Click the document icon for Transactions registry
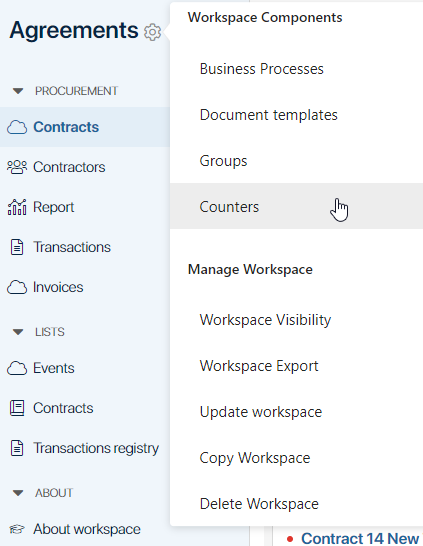423x546 pixels. (17, 448)
